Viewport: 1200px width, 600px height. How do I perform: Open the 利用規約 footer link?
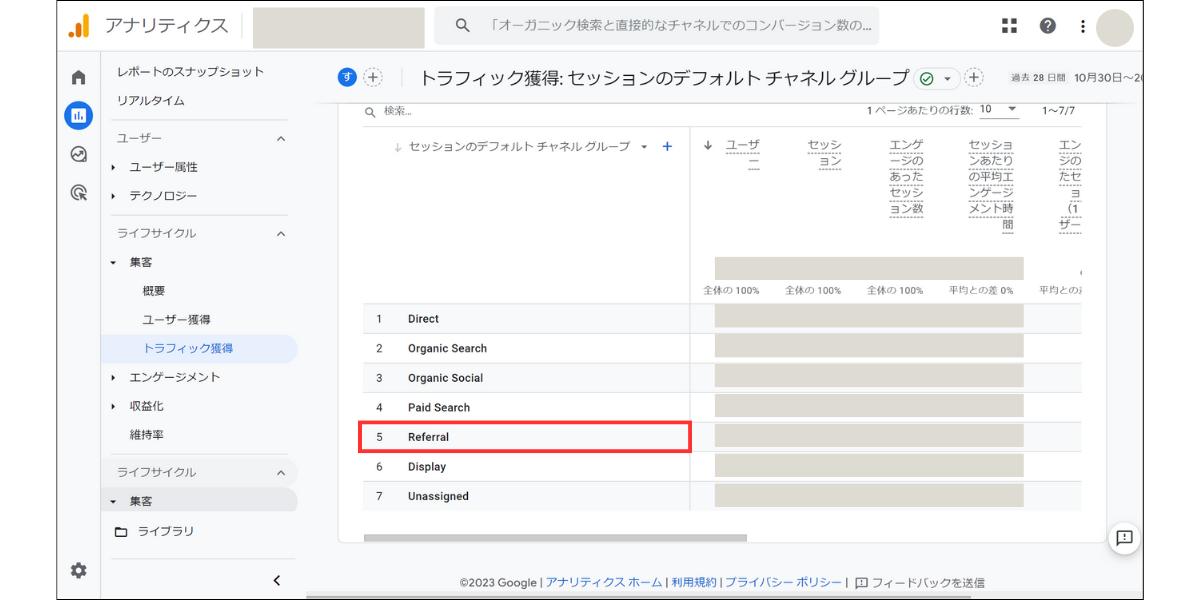693,582
